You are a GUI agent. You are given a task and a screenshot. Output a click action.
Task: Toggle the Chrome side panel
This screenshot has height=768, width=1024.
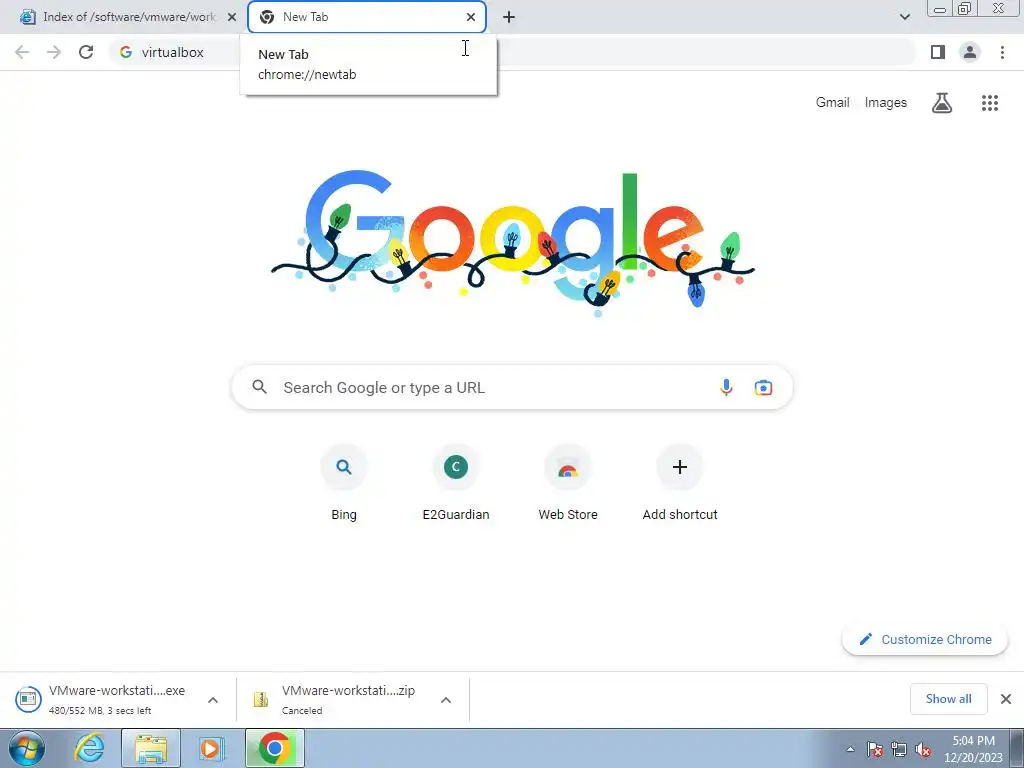(938, 52)
